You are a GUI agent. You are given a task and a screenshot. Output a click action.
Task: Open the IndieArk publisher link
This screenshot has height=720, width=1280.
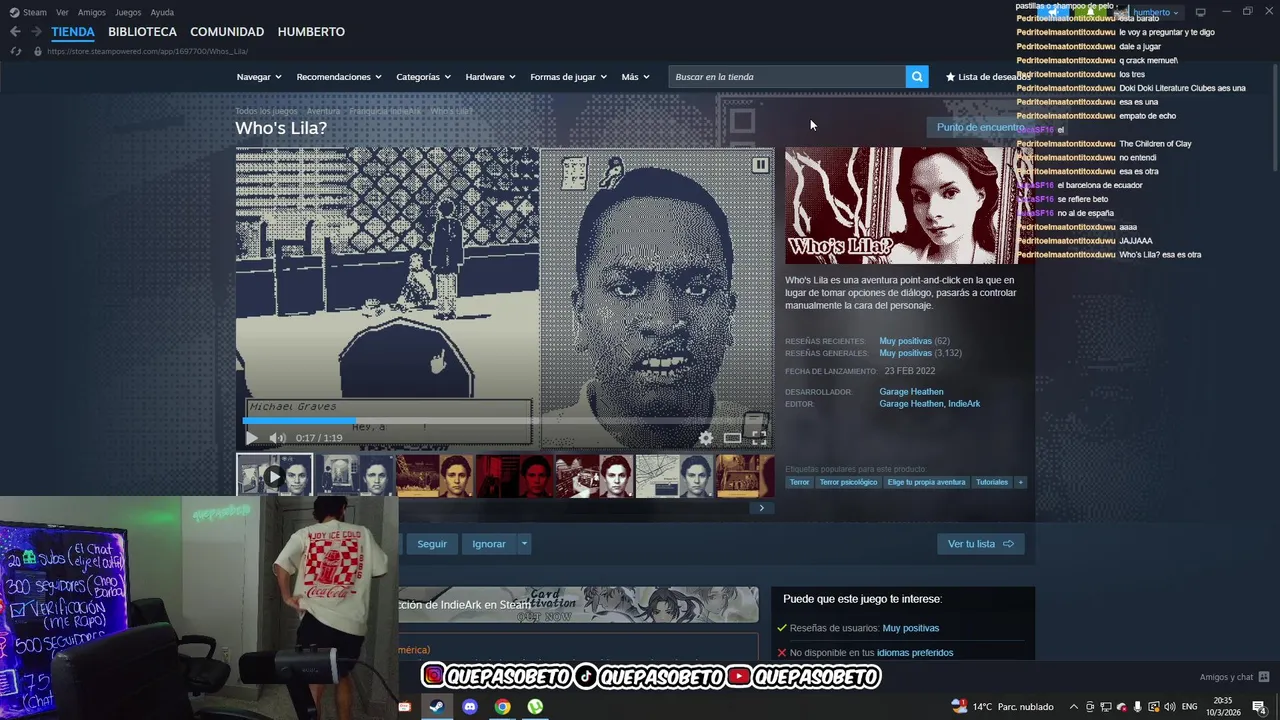pos(964,404)
